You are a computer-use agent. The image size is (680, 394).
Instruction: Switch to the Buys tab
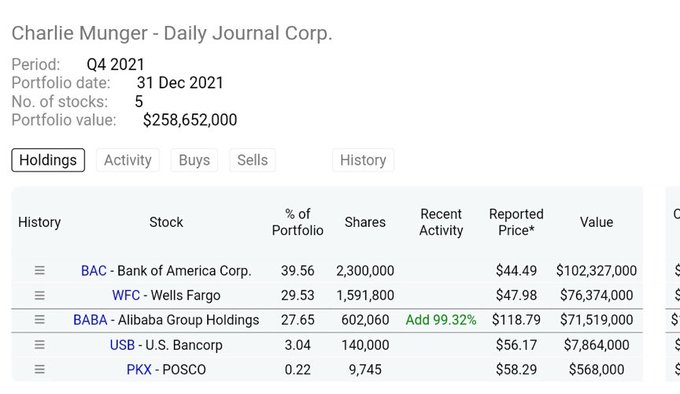(x=194, y=160)
